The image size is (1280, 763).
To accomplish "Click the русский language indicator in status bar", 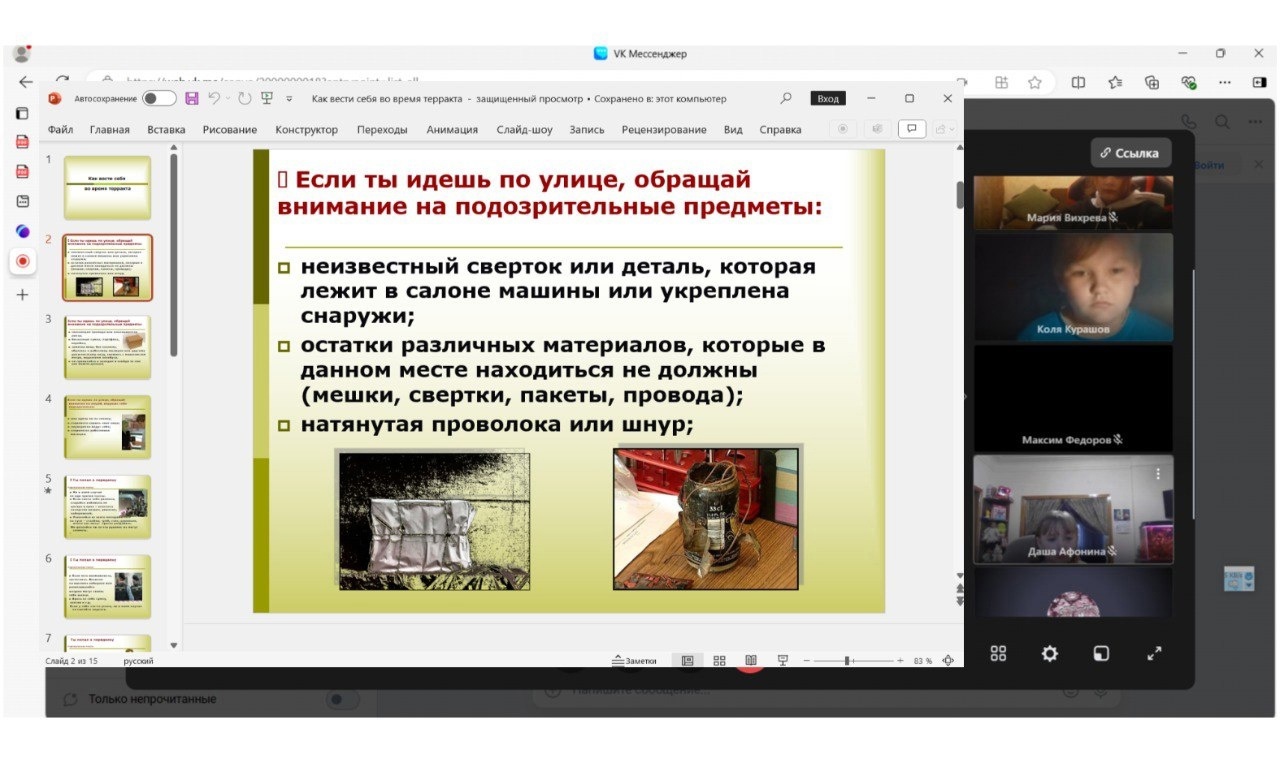I will pyautogui.click(x=139, y=661).
